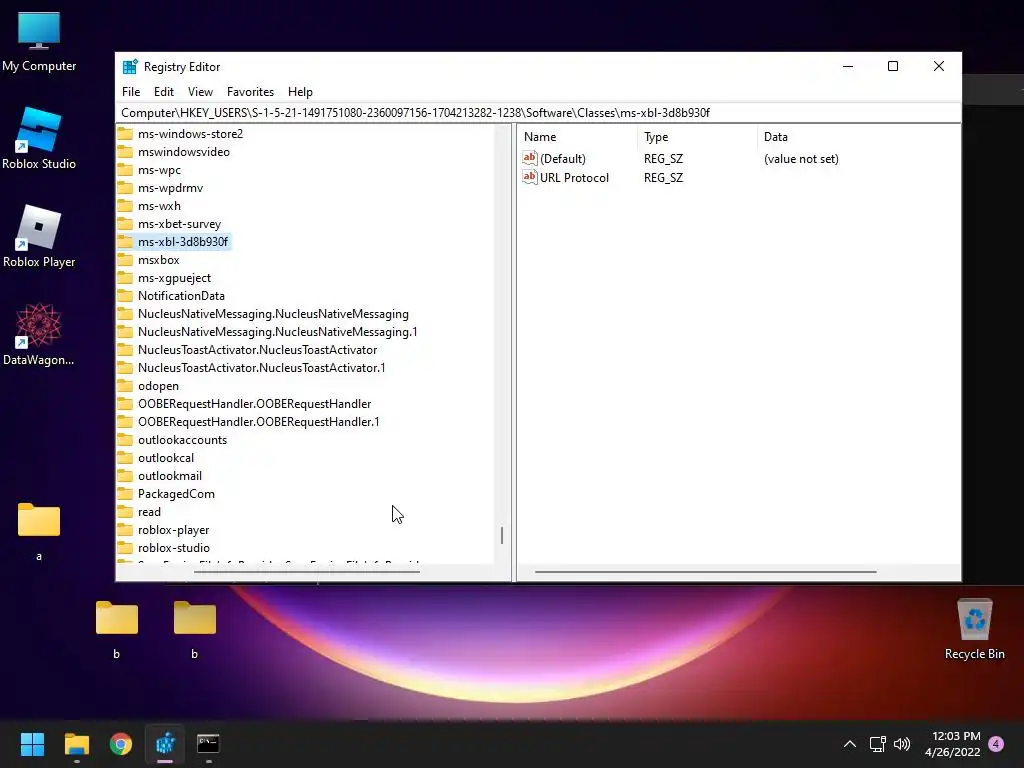Select the DataWagon desktop shortcut
Image resolution: width=1024 pixels, height=768 pixels.
pyautogui.click(x=39, y=334)
